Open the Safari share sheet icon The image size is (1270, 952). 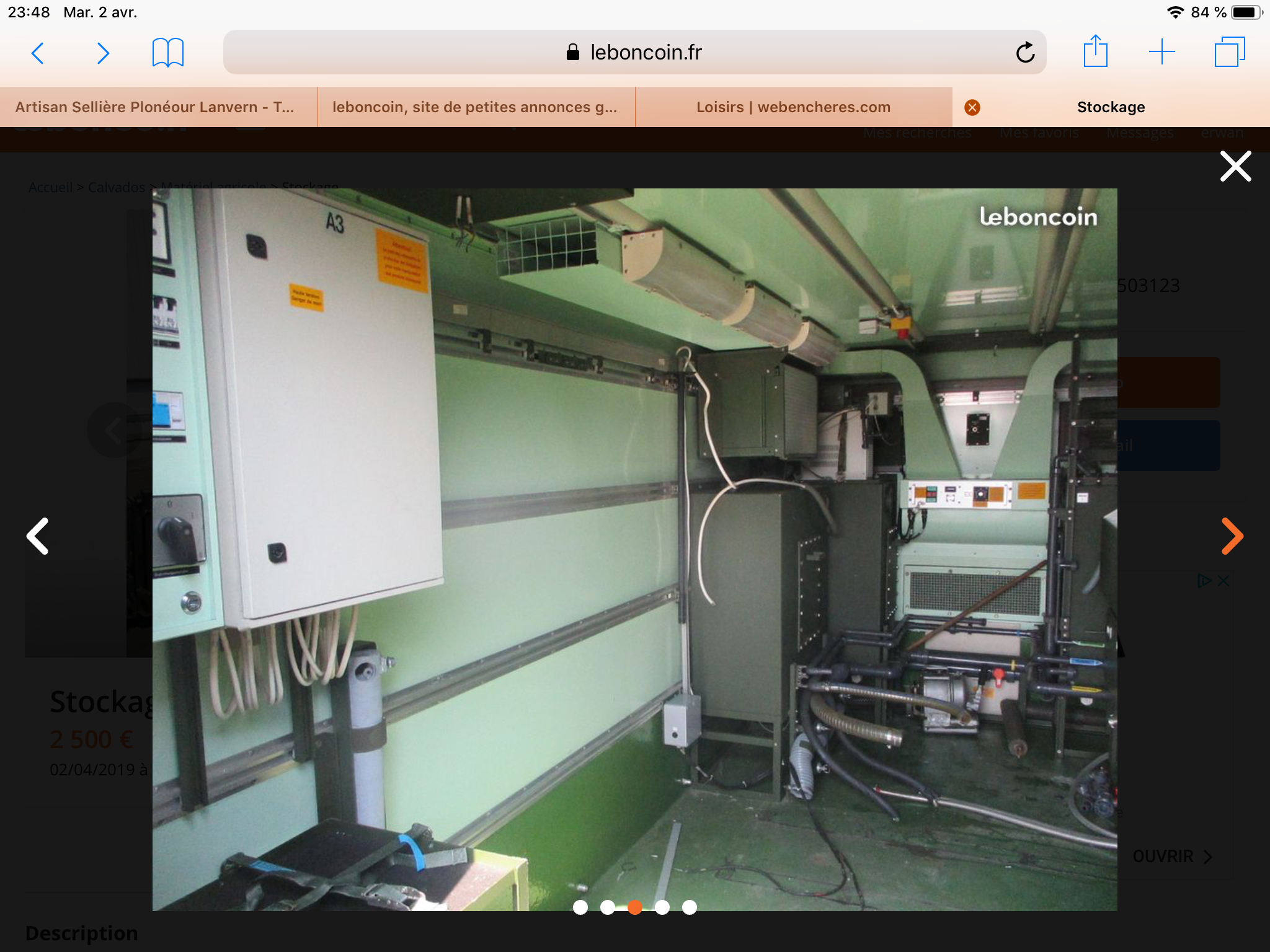point(1095,51)
